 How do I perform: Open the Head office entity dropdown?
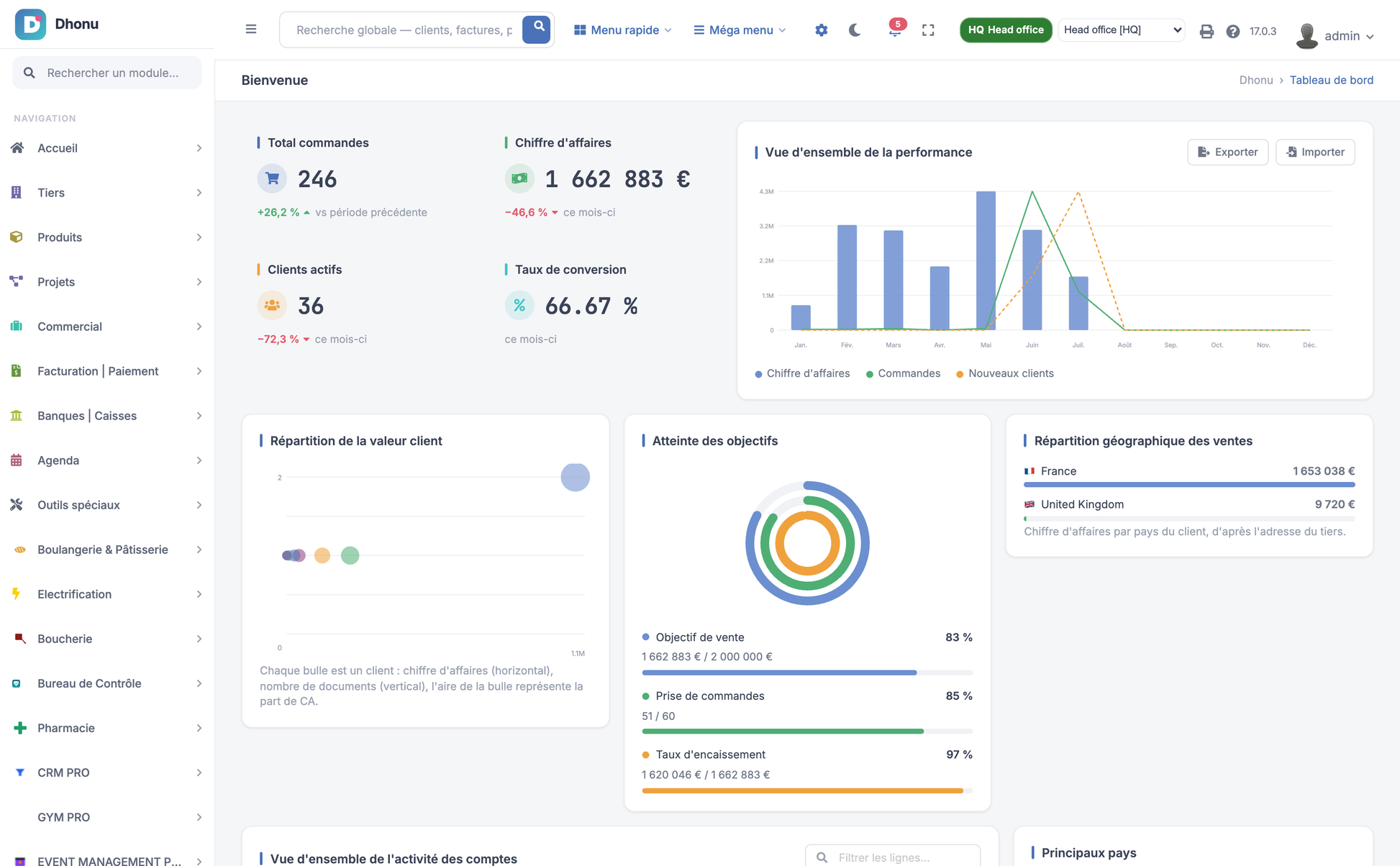pos(1122,30)
